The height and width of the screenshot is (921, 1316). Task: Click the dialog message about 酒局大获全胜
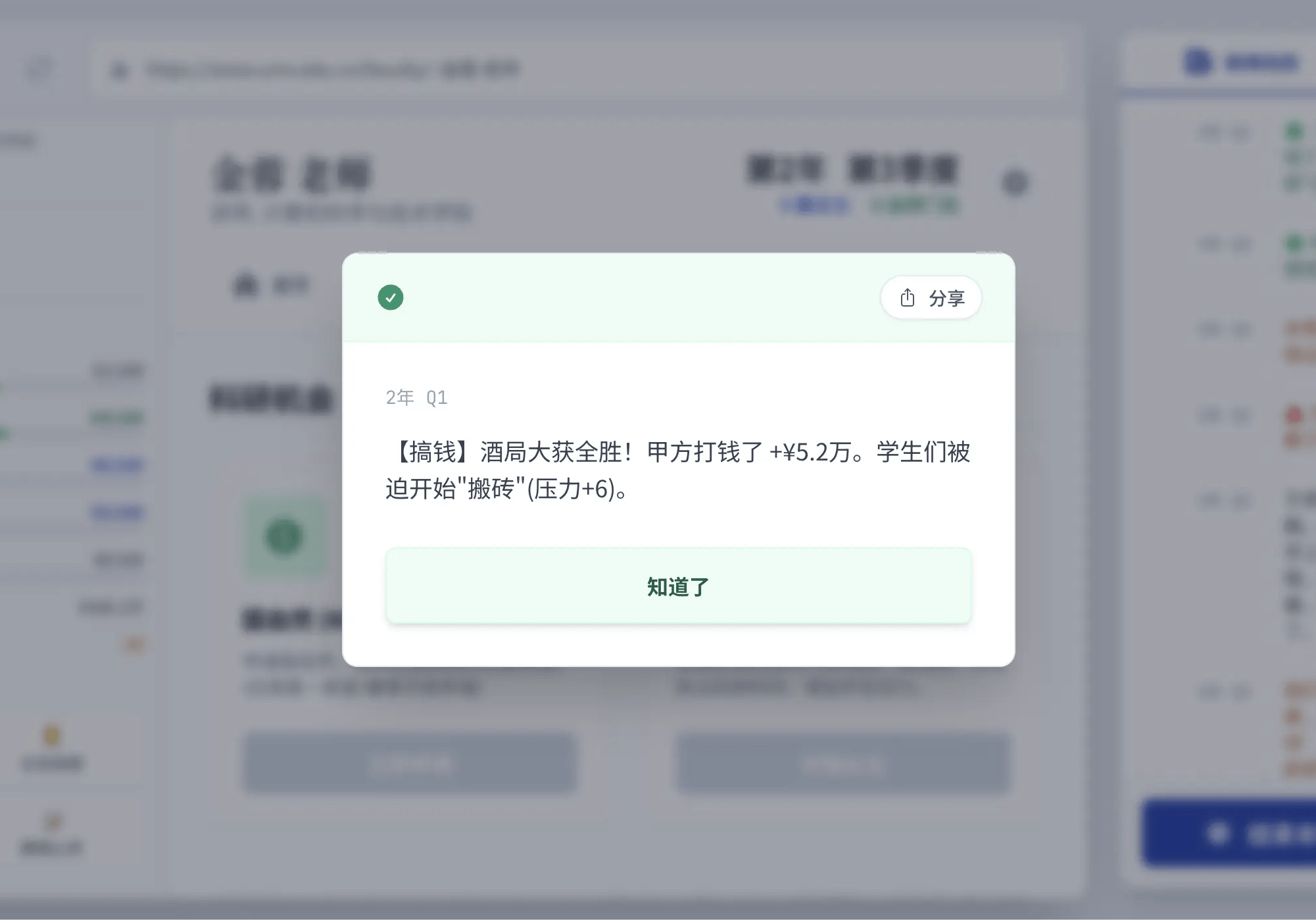(x=678, y=470)
